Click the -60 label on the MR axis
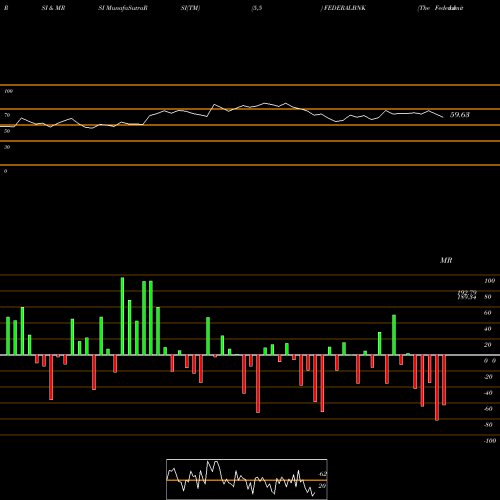500x500 pixels. [x=488, y=409]
